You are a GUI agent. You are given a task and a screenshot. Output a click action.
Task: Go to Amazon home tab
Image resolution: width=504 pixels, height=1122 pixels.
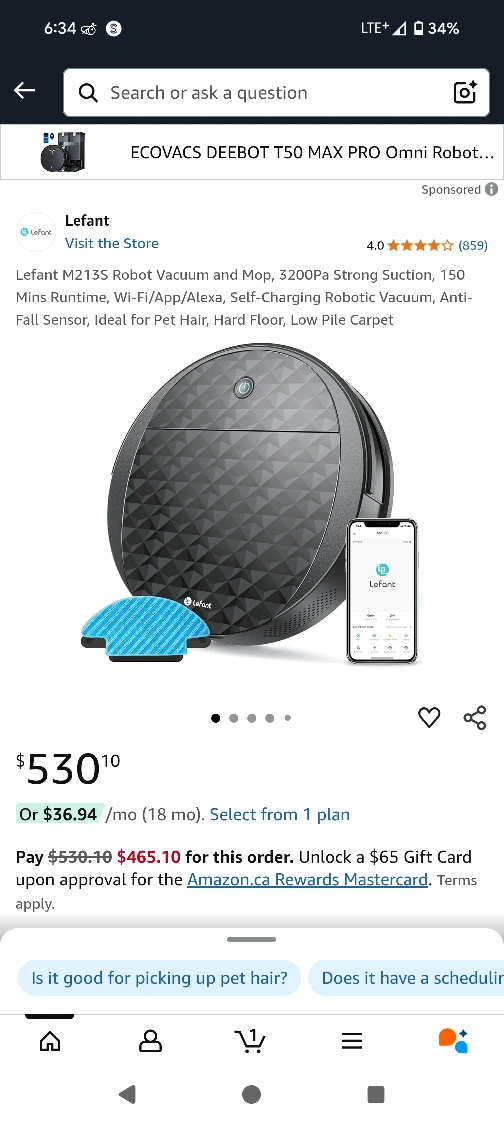[x=49, y=1041]
